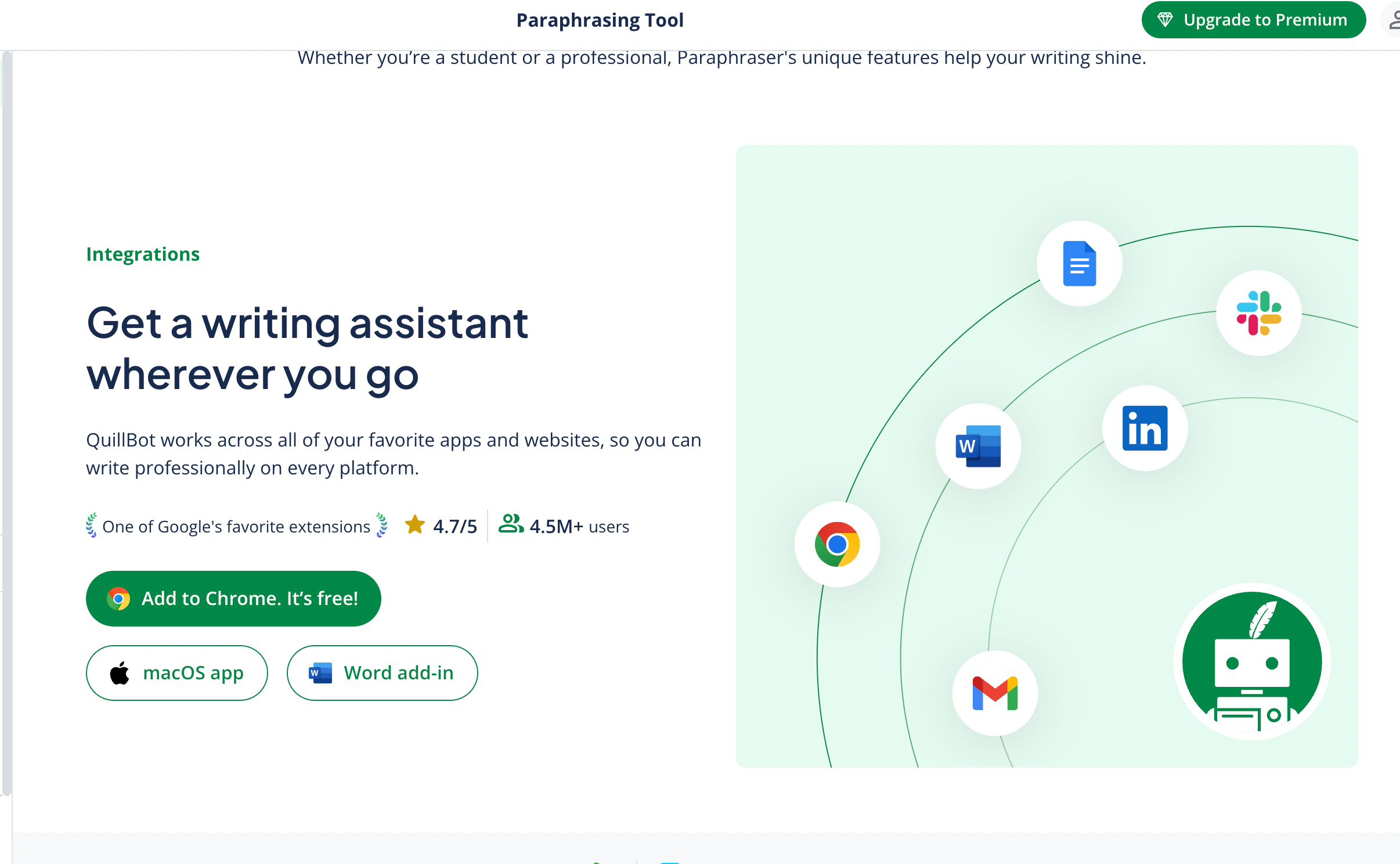Click the Microsoft Word icon in the circle graphic

pyautogui.click(x=978, y=445)
